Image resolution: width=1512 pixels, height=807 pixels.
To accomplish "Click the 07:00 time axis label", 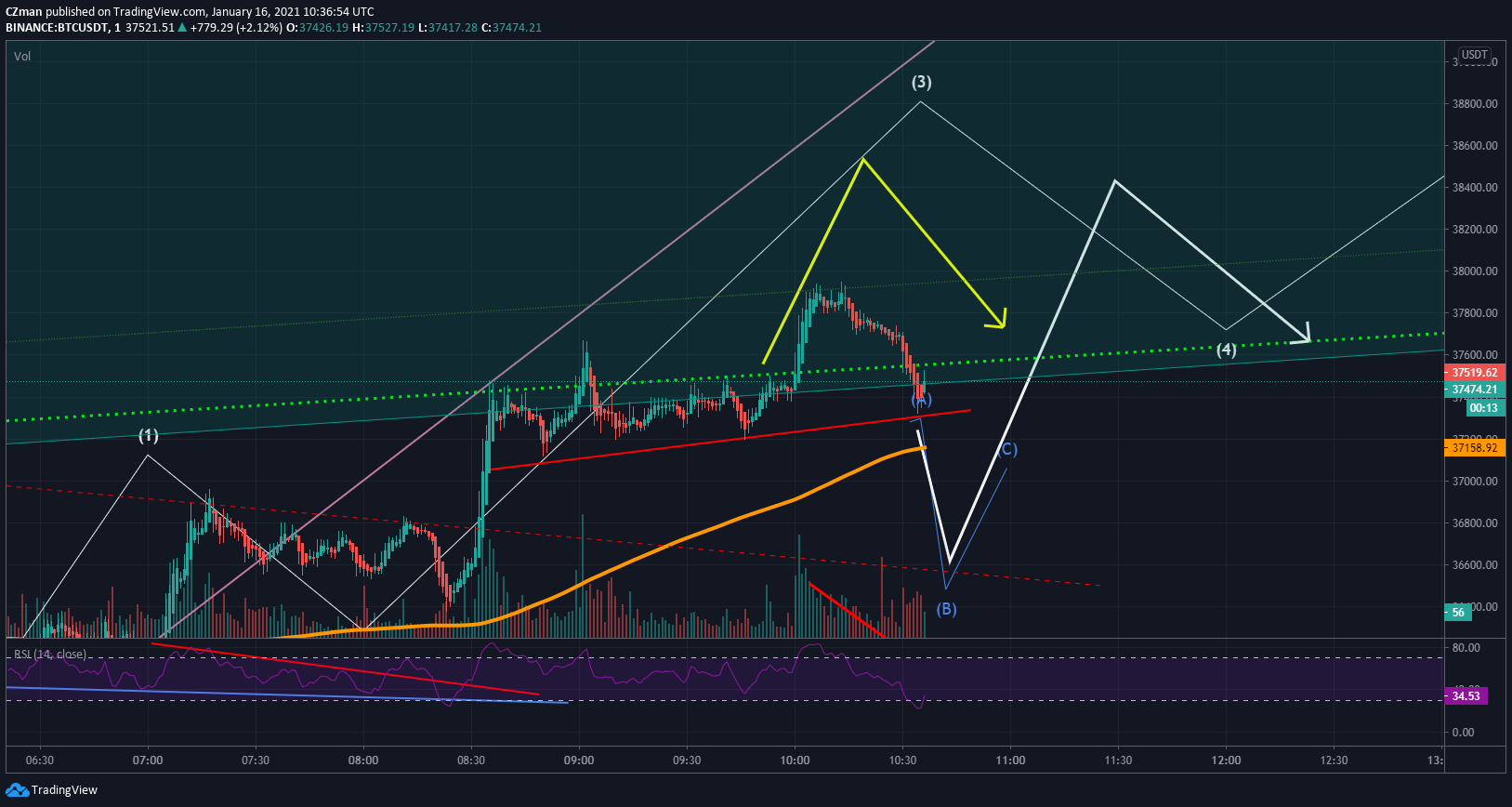I will pyautogui.click(x=148, y=761).
